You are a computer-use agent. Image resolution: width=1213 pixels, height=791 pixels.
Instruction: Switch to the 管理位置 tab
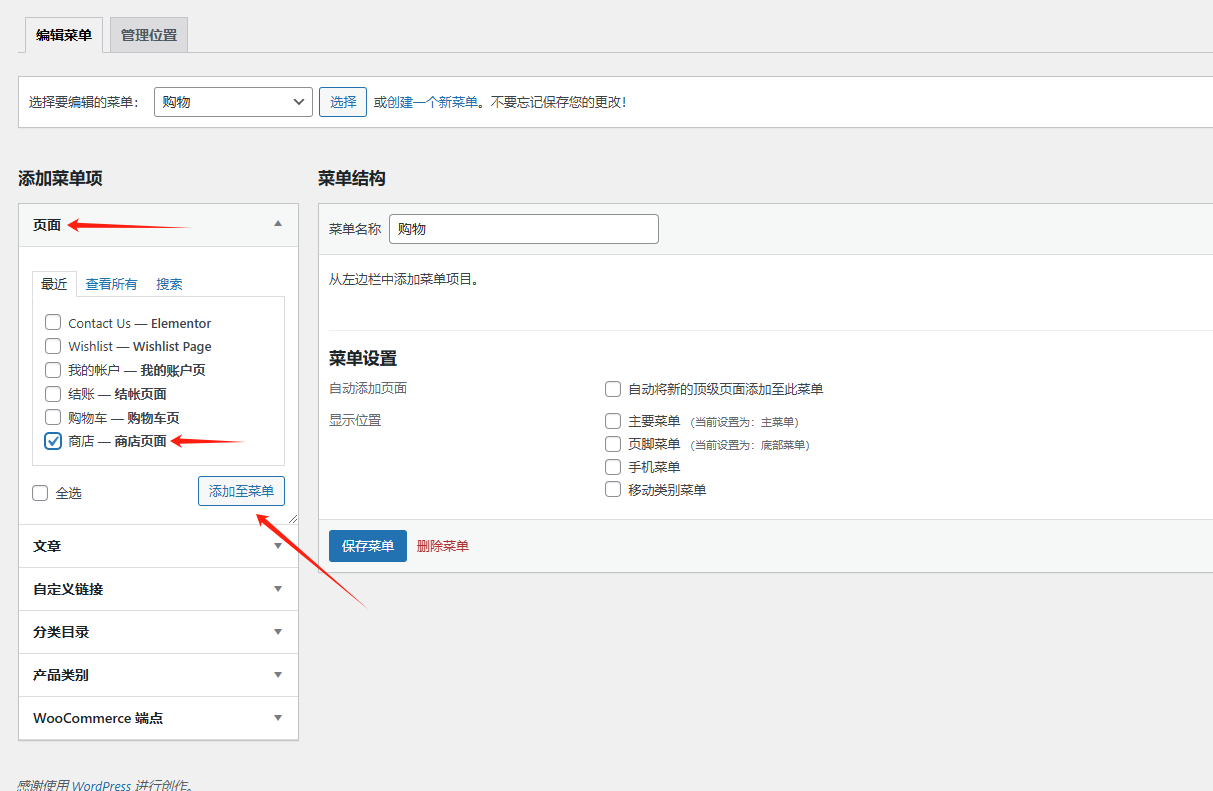point(147,33)
